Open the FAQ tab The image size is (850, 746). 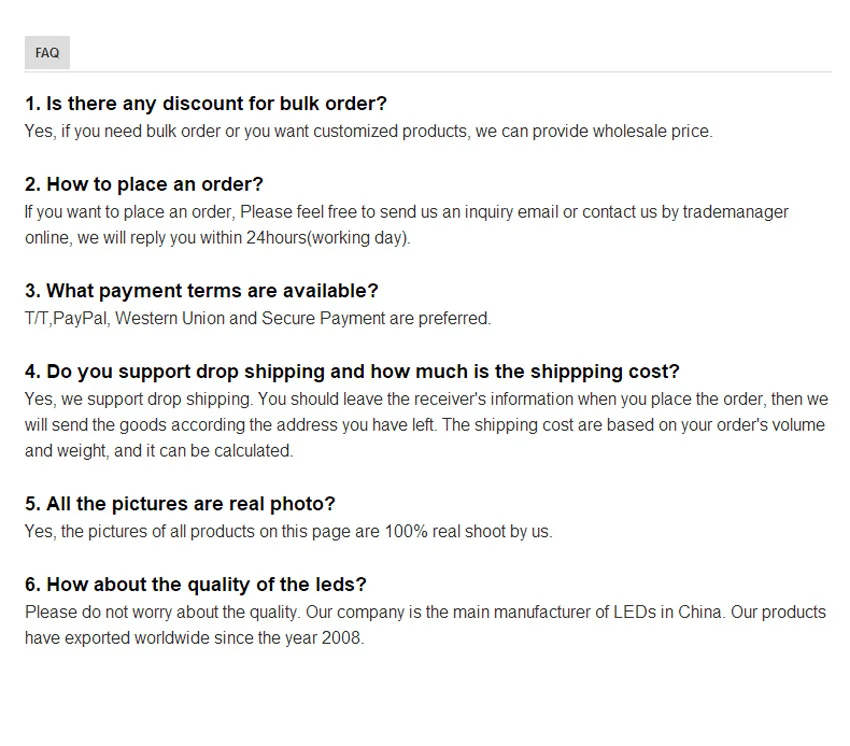47,53
